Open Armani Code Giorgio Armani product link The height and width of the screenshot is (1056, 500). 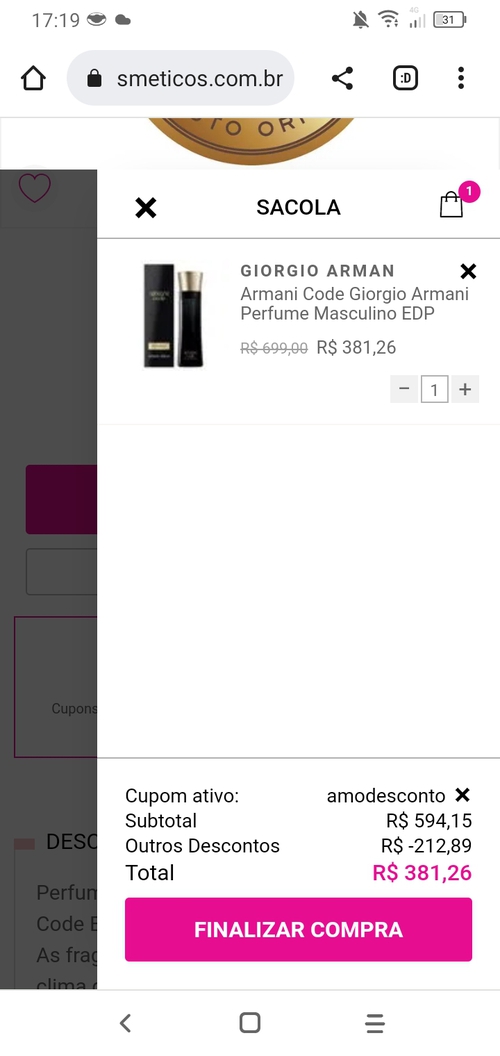pos(354,304)
